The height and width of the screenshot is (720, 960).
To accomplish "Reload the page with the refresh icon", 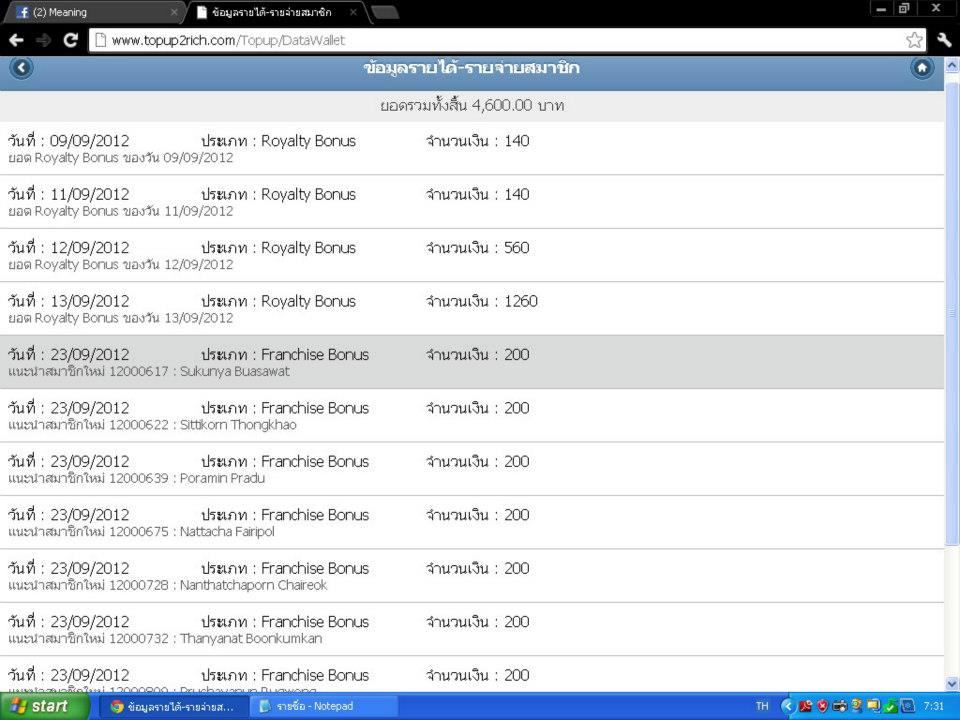I will coord(70,40).
